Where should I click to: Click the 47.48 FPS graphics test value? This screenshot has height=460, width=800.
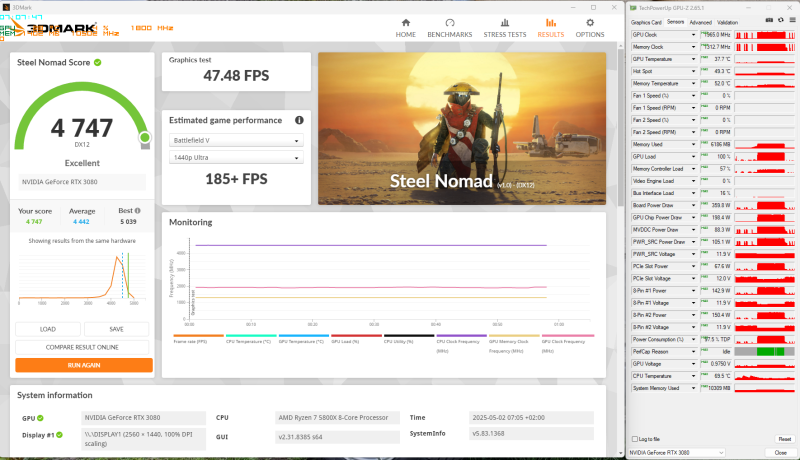click(236, 76)
